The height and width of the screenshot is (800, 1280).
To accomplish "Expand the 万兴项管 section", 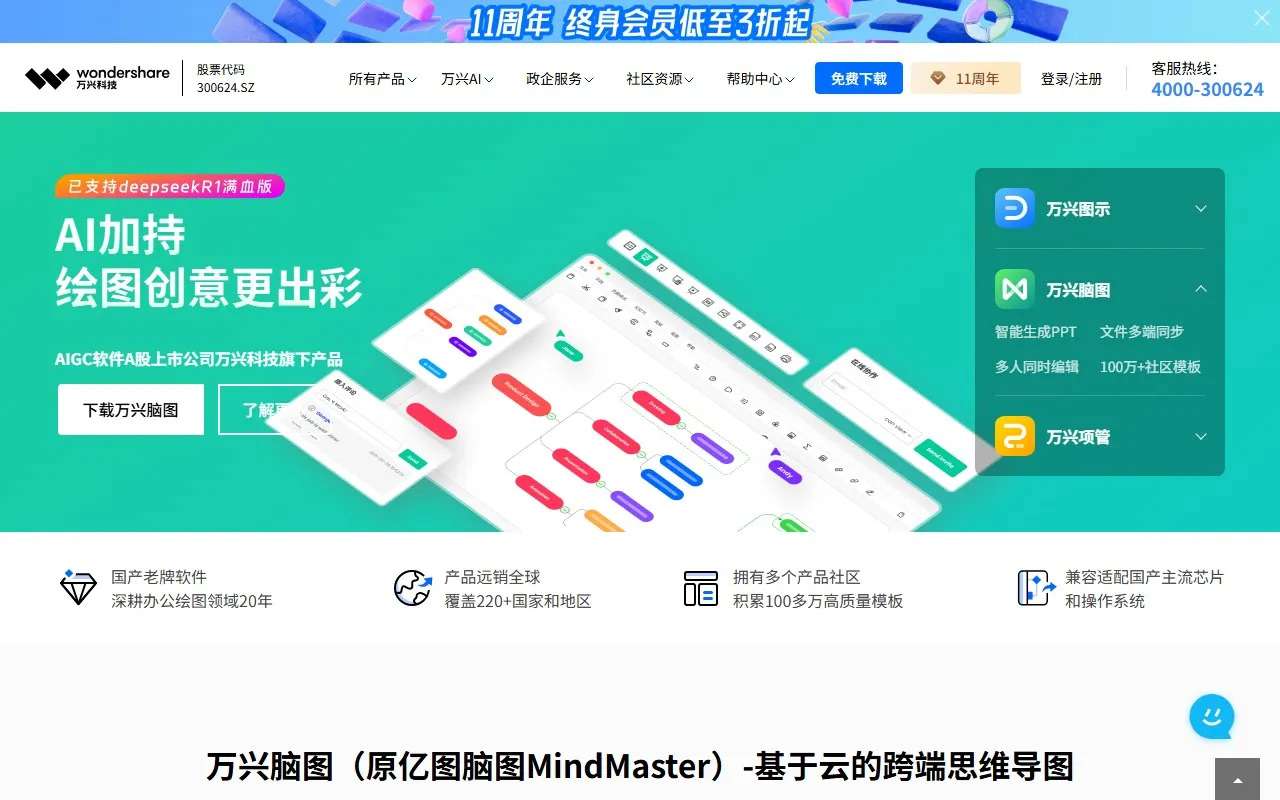I will coord(1200,436).
